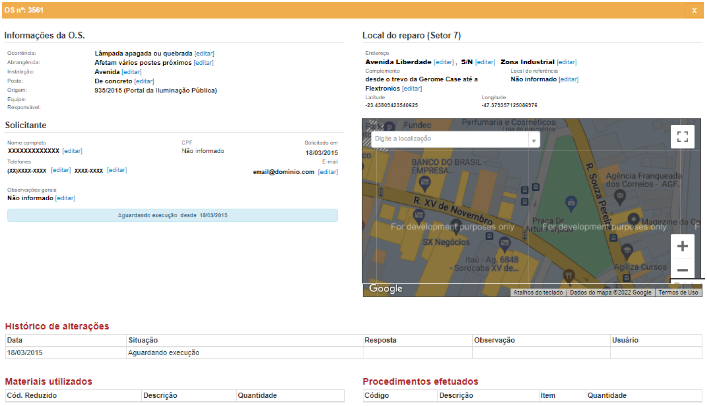The image size is (707, 406).
Task: Edit the Zona Industrial neighborhood
Action: click(566, 62)
